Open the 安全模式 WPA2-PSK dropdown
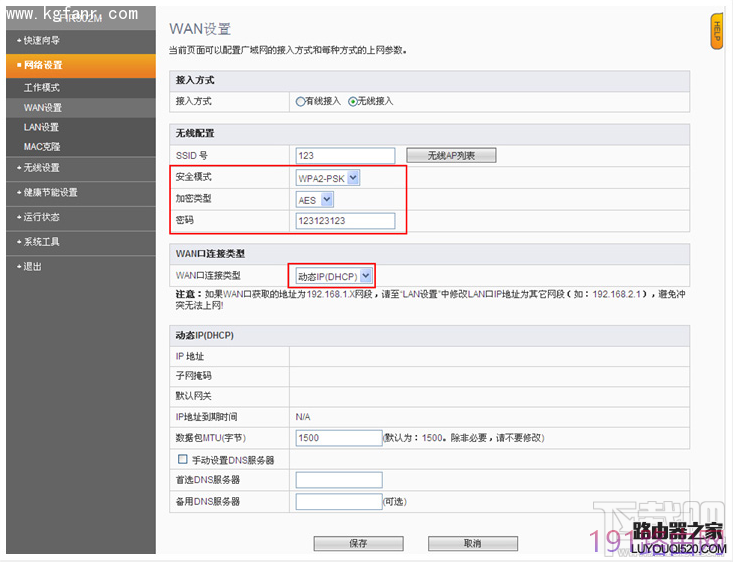The height and width of the screenshot is (562, 733). pos(328,178)
